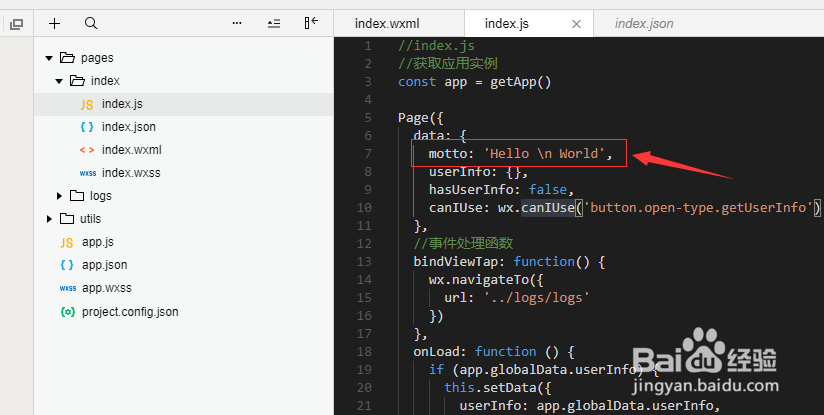
Task: Select the index folder label
Action: [x=105, y=81]
